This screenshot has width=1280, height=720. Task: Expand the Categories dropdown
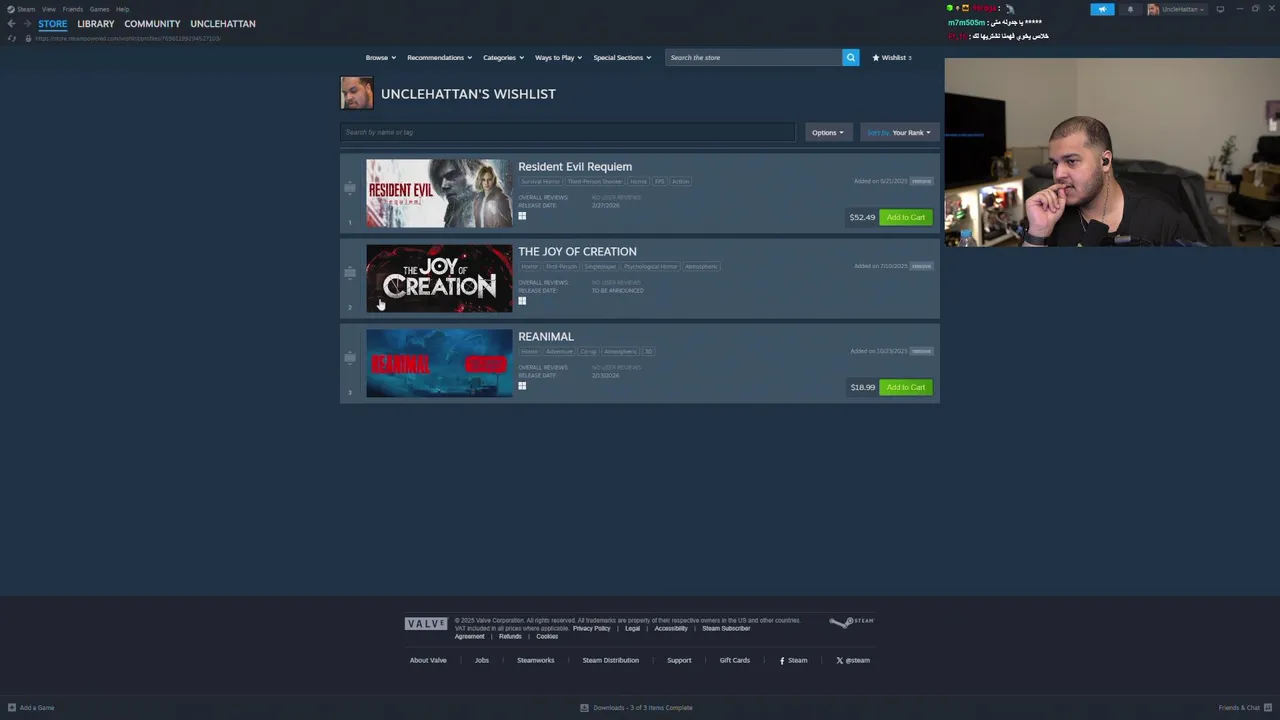503,58
